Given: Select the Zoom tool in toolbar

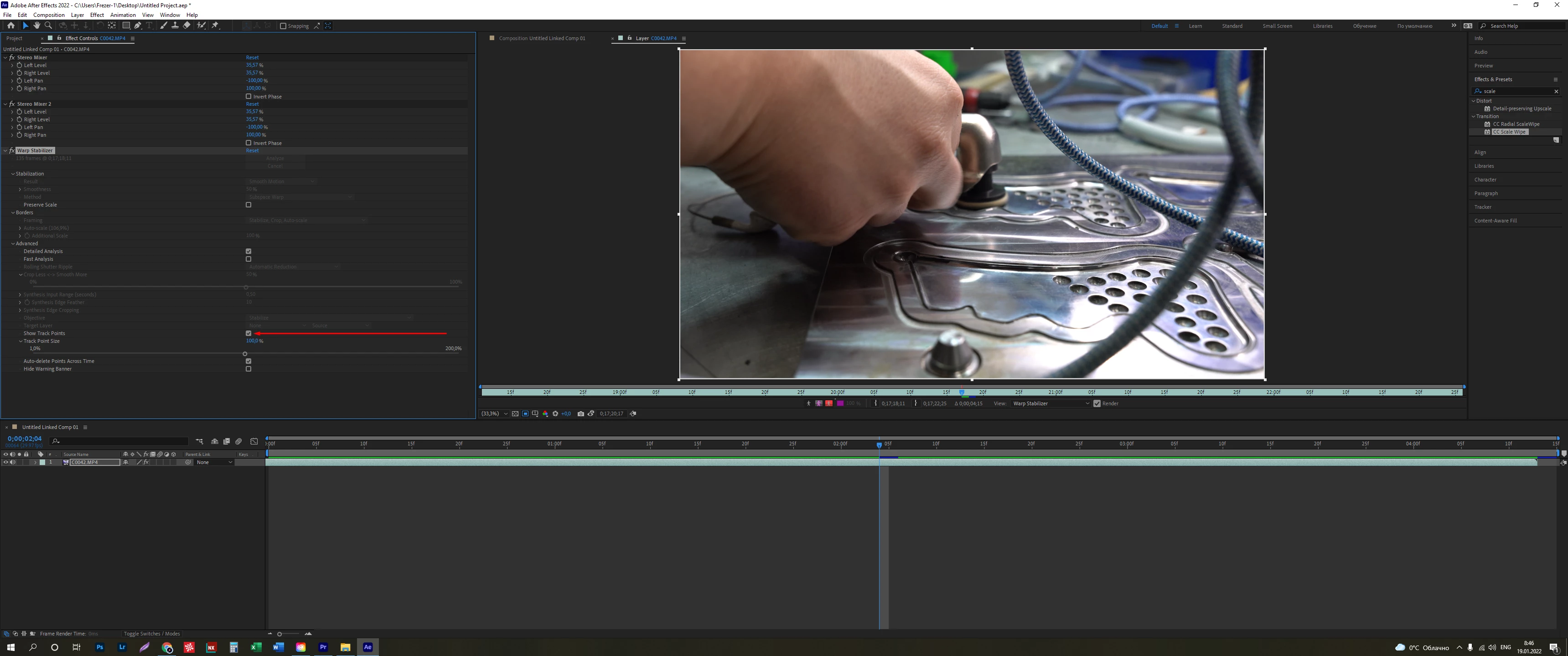Looking at the screenshot, I should [48, 26].
